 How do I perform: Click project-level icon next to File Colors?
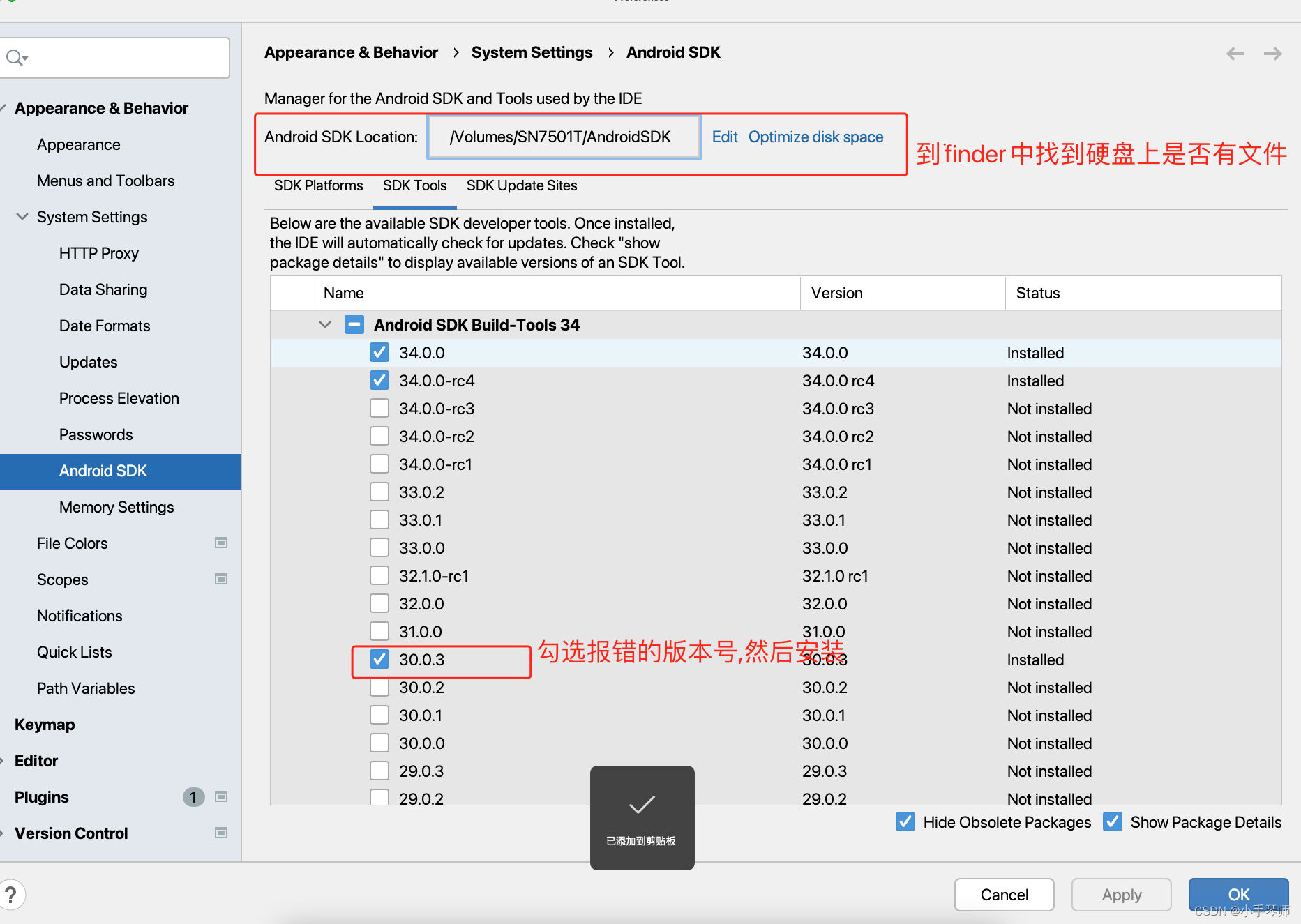click(221, 543)
